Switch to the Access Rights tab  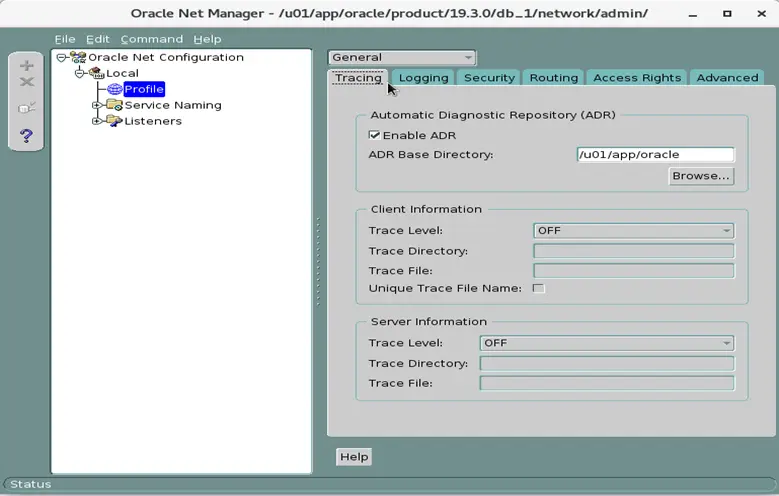(x=637, y=78)
